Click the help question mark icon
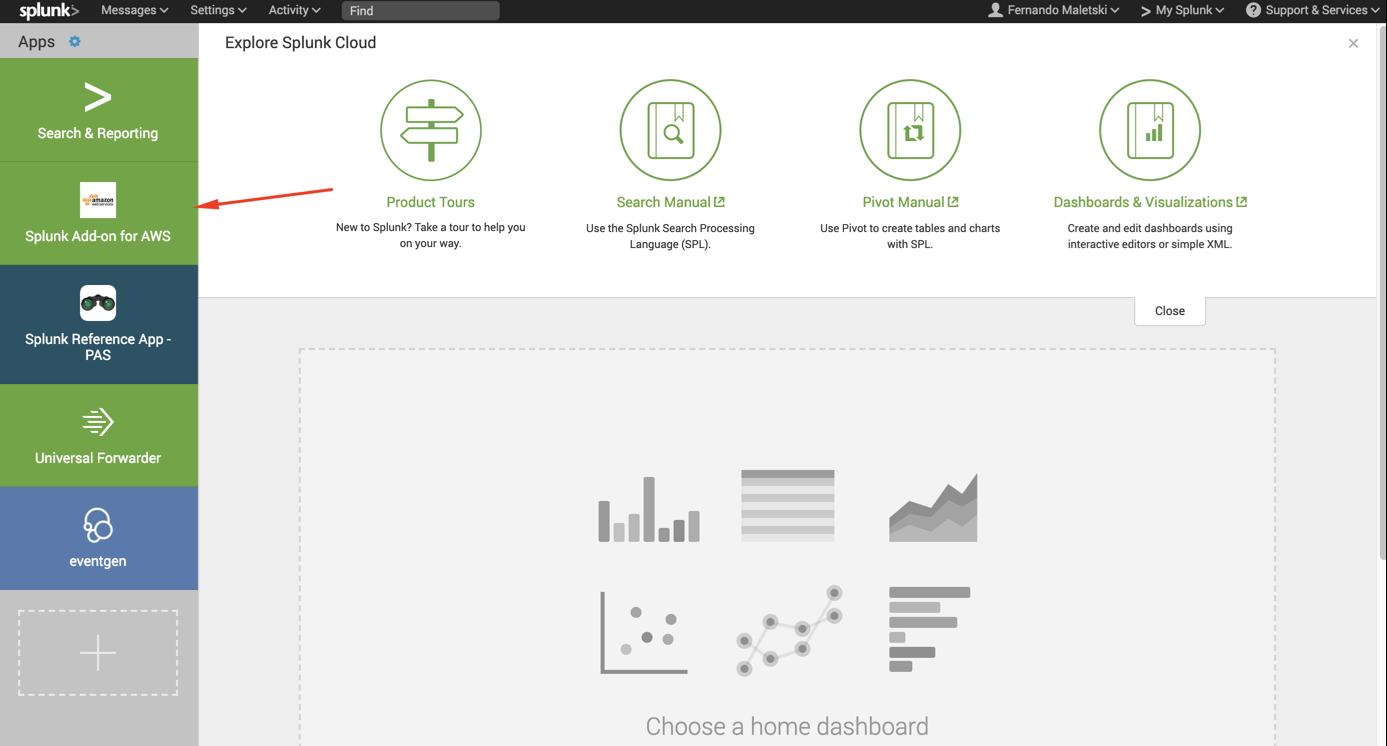 [x=1253, y=10]
